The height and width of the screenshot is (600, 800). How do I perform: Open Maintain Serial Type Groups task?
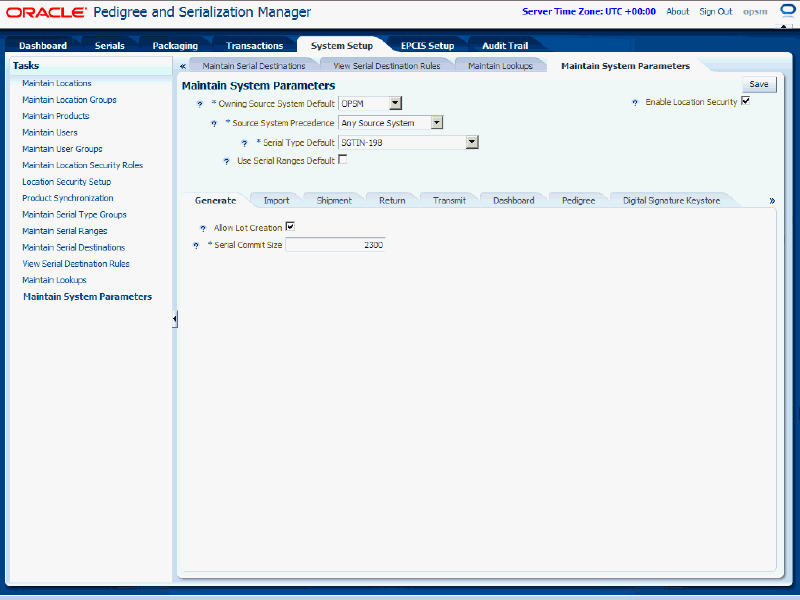pos(74,214)
